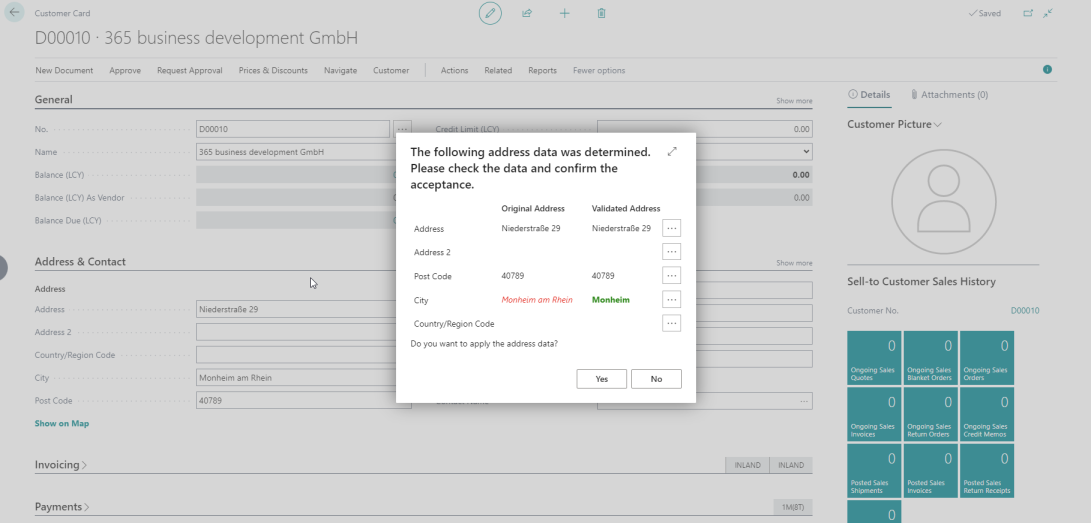Click customer picture placeholder

click(x=943, y=202)
